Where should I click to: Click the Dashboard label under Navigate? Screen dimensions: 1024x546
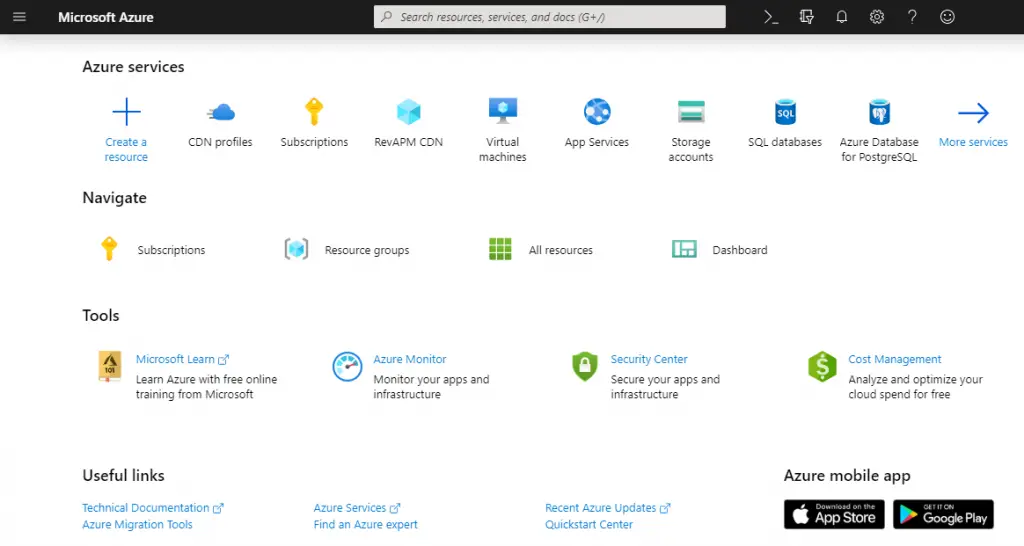point(740,250)
